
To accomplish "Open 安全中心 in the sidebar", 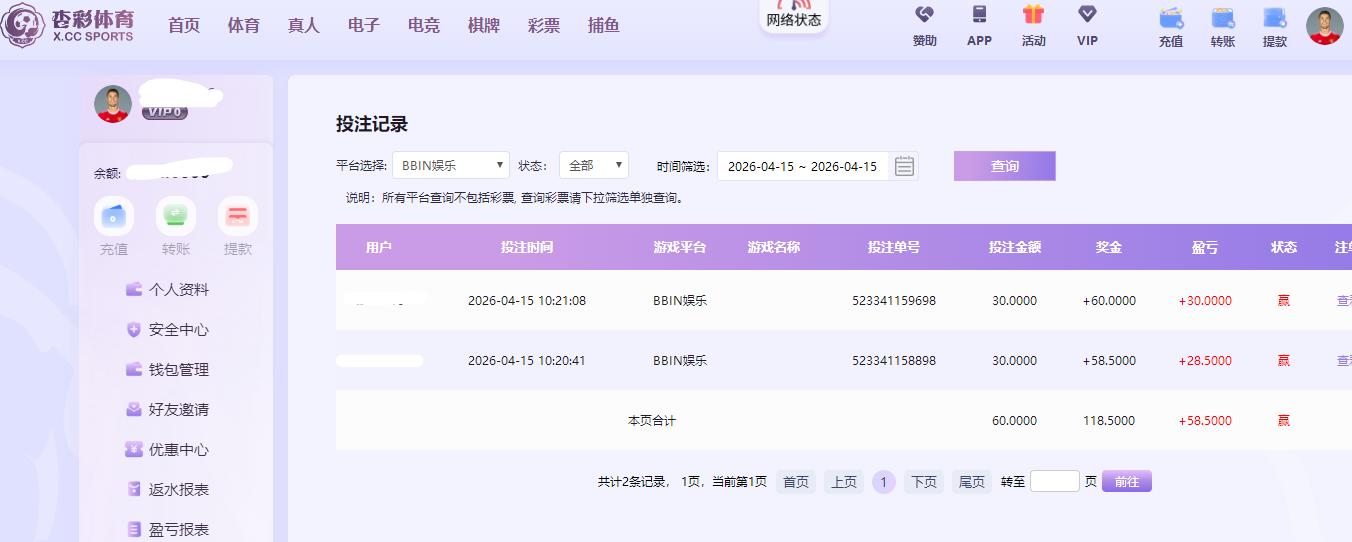I will click(x=178, y=330).
